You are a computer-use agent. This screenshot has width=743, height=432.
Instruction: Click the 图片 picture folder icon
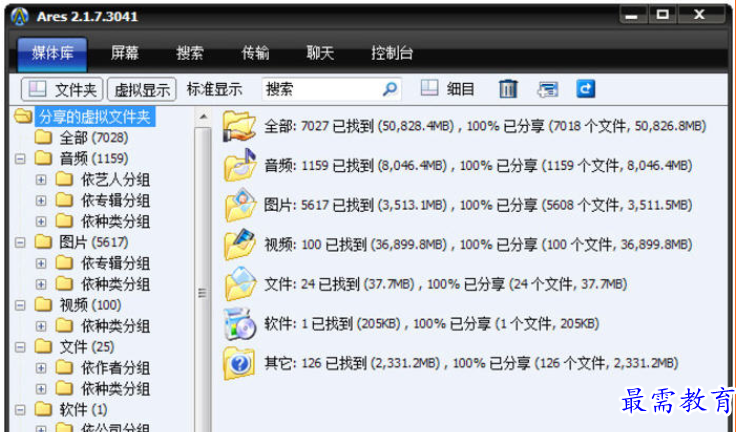click(240, 205)
